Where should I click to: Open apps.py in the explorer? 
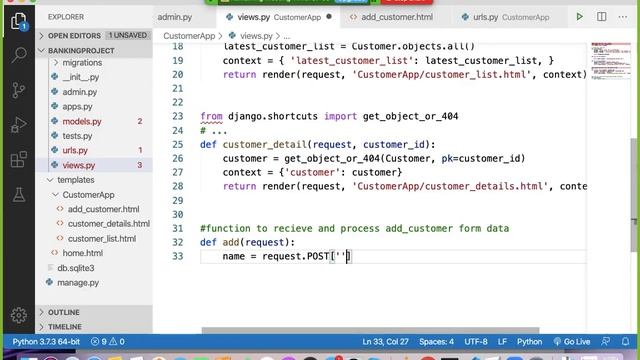[x=78, y=107]
